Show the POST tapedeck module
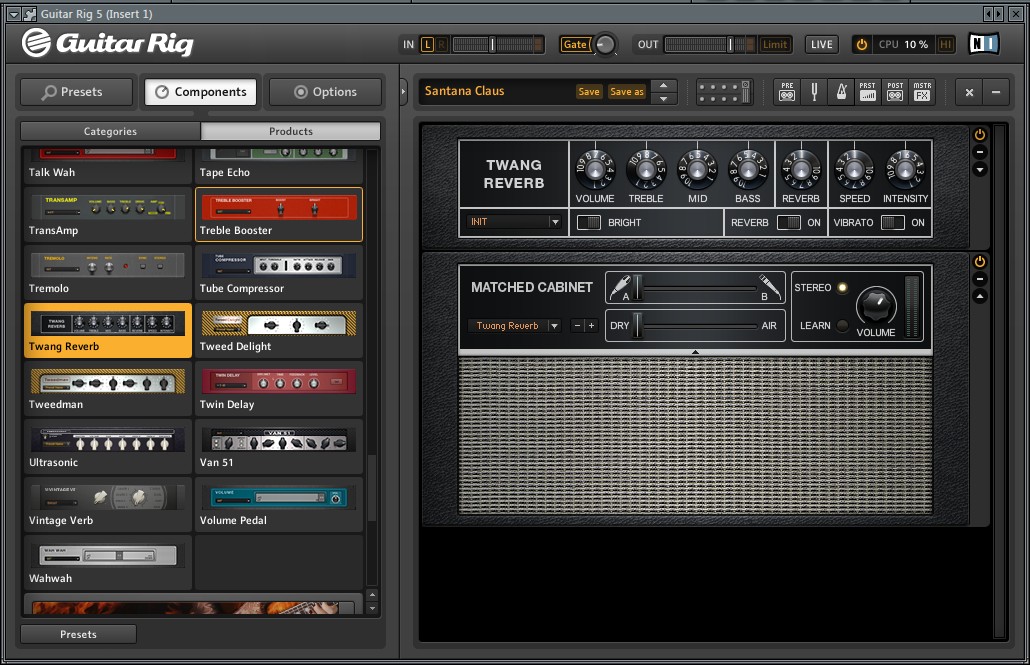The width and height of the screenshot is (1030, 665). pyautogui.click(x=895, y=92)
